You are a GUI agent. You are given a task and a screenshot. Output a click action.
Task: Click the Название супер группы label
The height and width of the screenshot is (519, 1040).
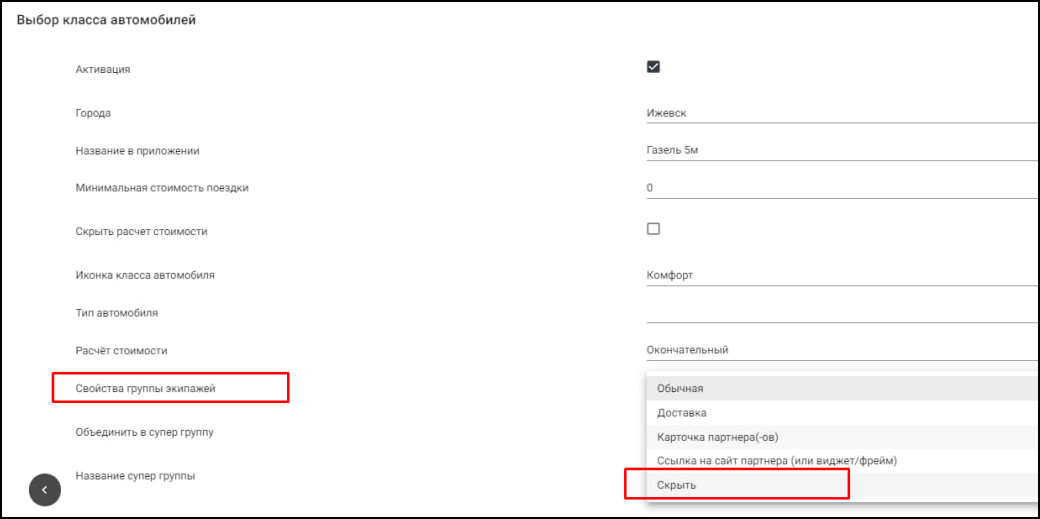point(135,476)
